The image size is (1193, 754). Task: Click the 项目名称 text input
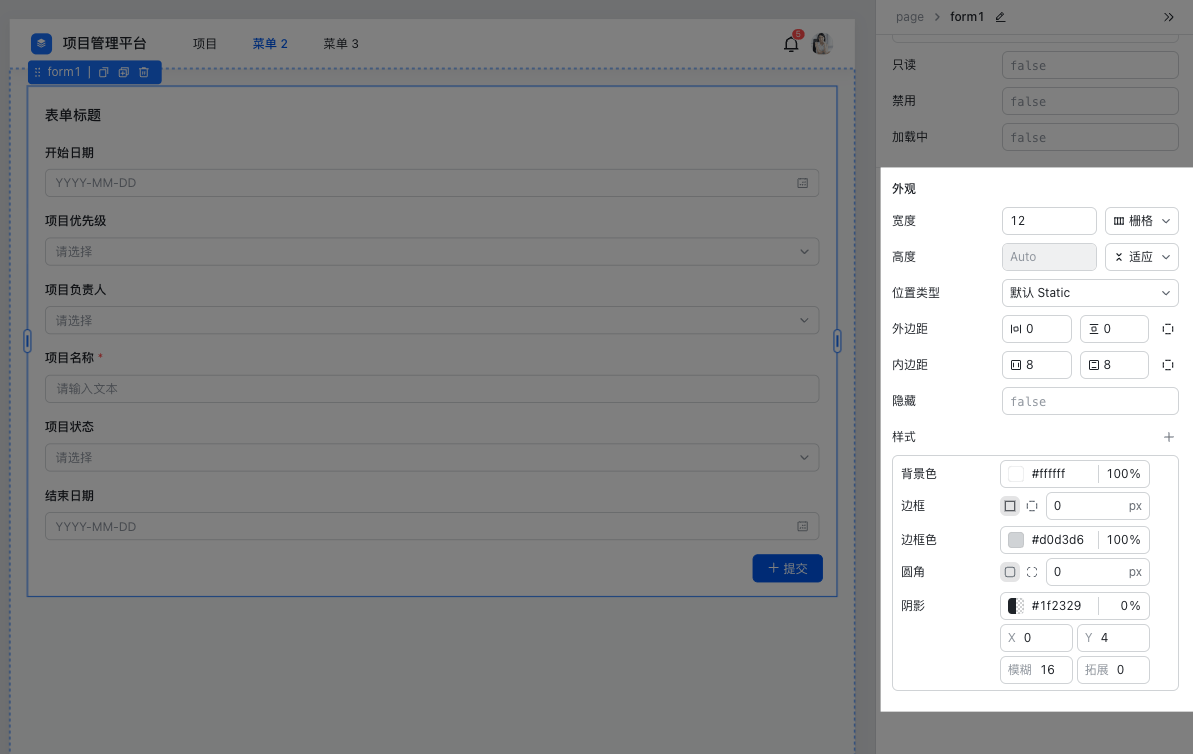click(431, 389)
